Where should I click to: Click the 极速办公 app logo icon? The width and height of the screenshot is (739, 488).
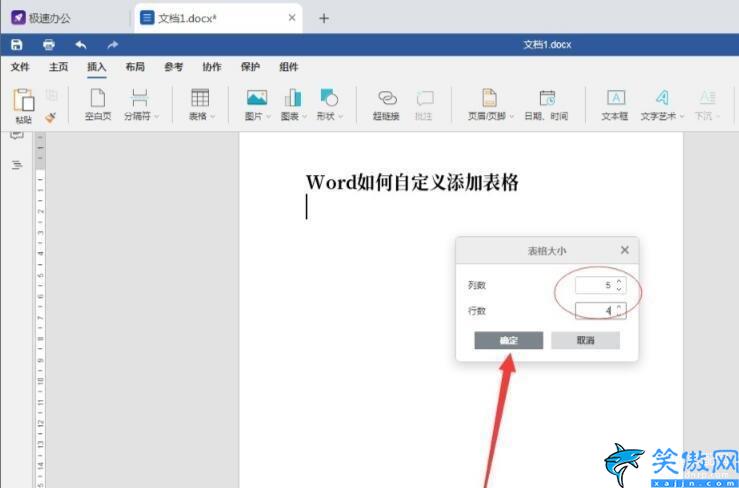(18, 18)
